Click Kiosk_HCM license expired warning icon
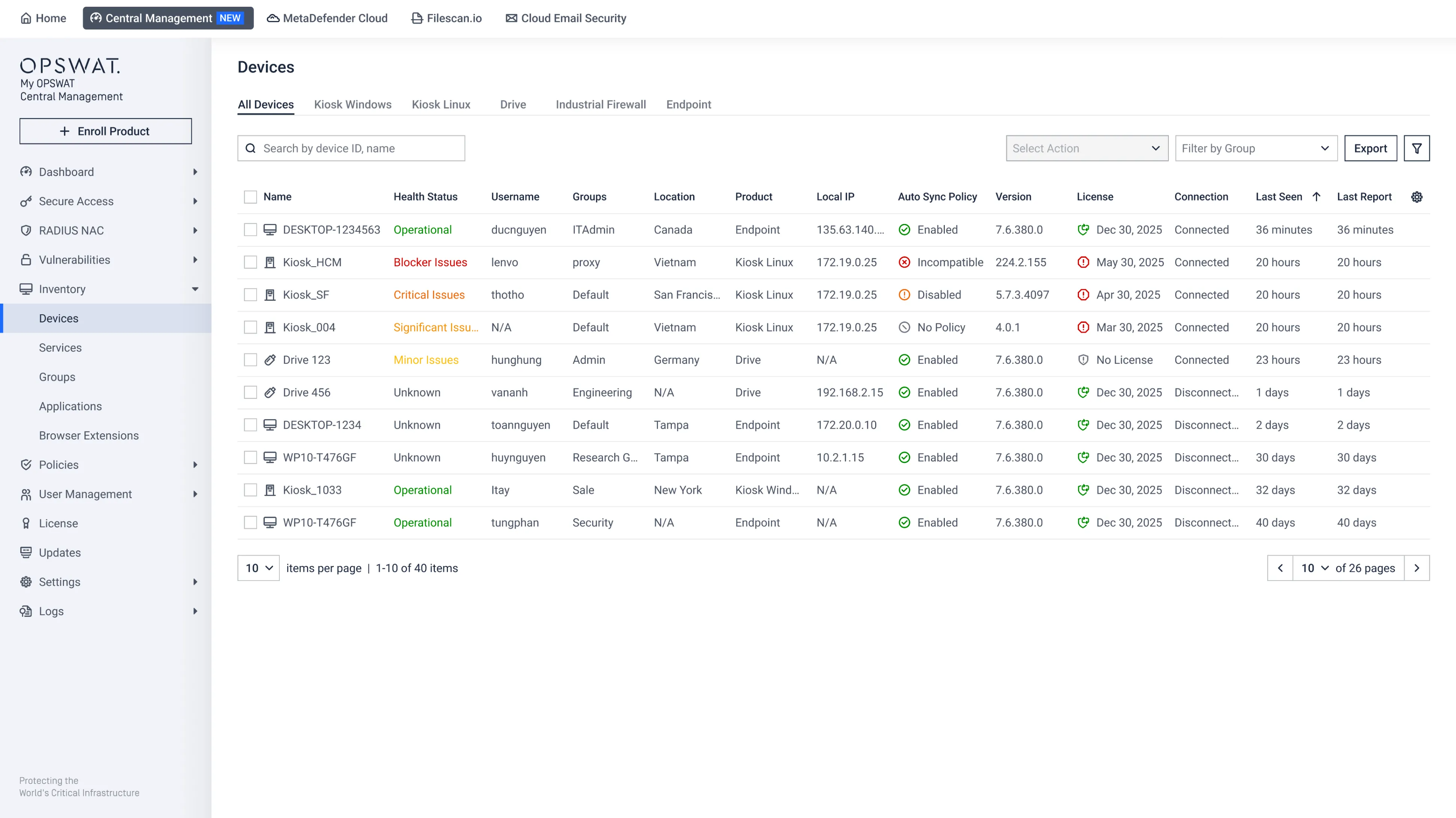Image resolution: width=1456 pixels, height=818 pixels. point(1082,262)
